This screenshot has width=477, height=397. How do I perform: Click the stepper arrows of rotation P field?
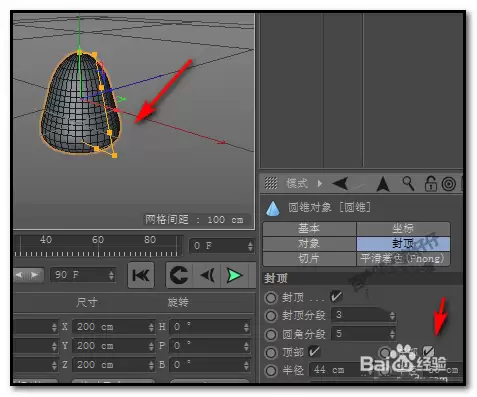click(246, 346)
